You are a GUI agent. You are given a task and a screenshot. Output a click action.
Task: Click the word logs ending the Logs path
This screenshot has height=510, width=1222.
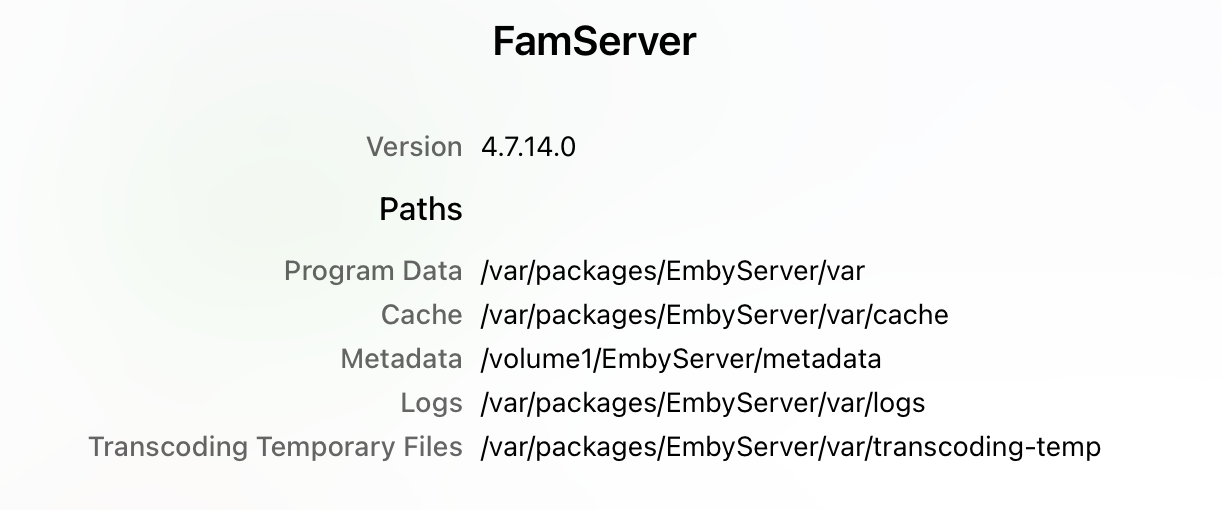click(899, 403)
